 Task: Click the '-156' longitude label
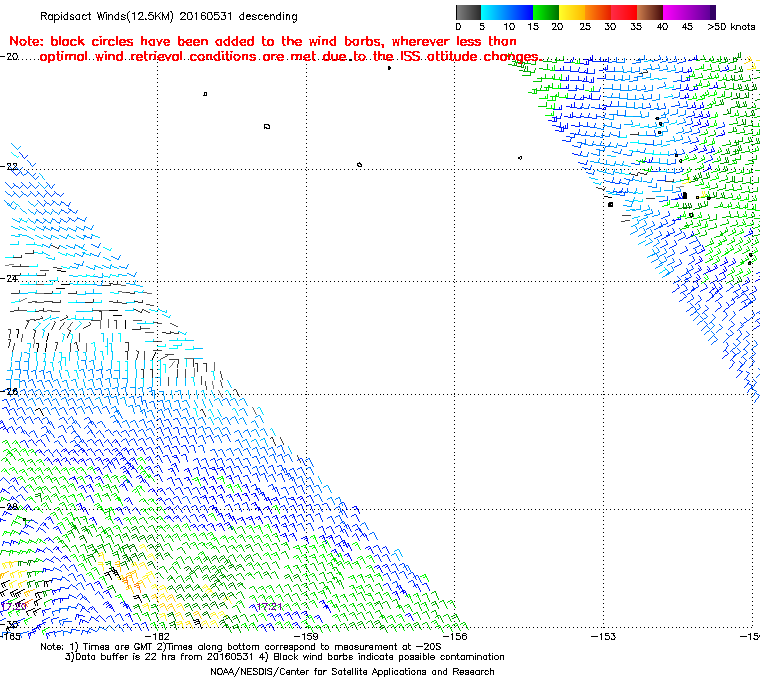(x=455, y=636)
